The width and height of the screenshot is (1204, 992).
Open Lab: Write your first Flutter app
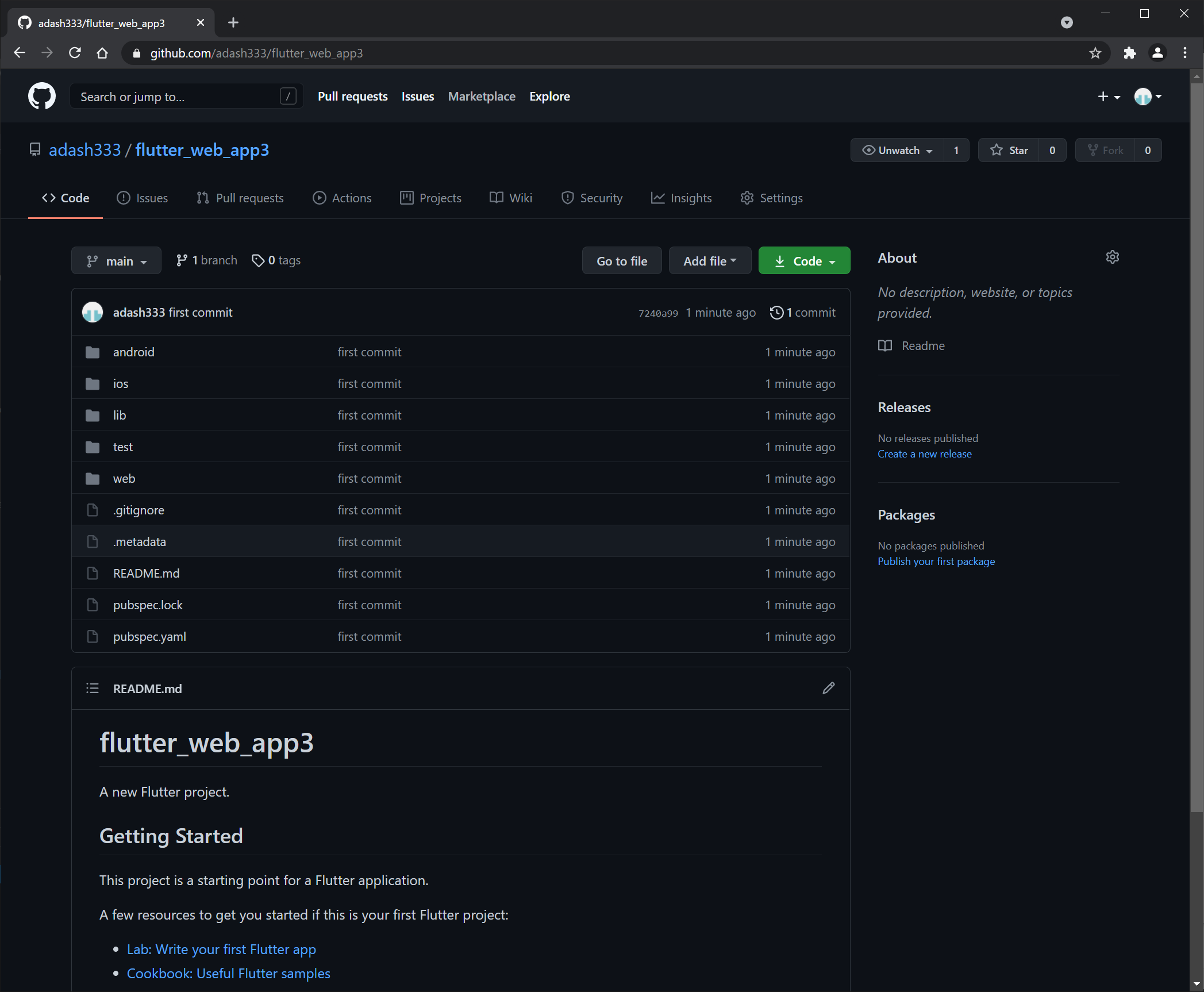(x=221, y=949)
